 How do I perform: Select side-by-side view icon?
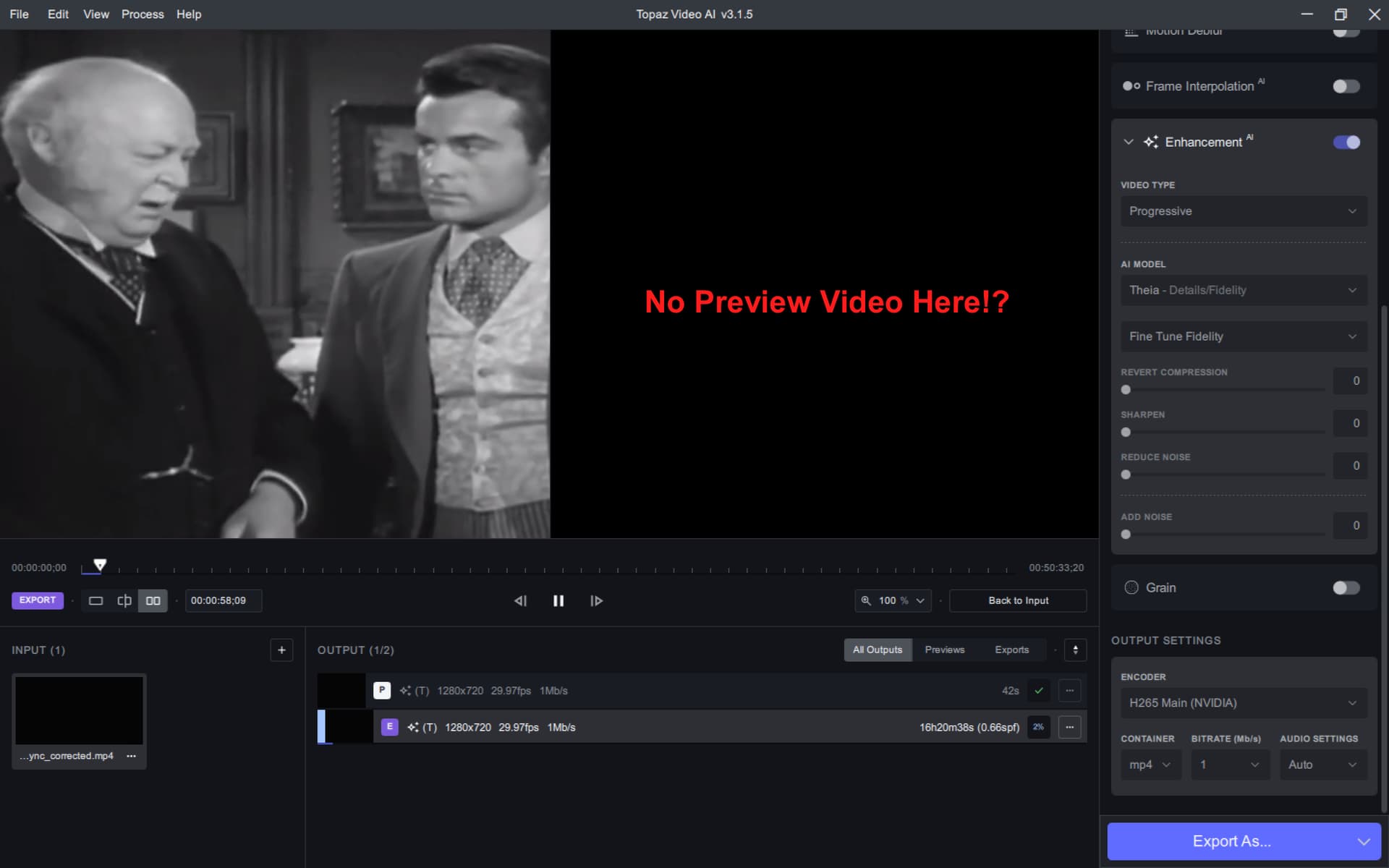coord(153,600)
